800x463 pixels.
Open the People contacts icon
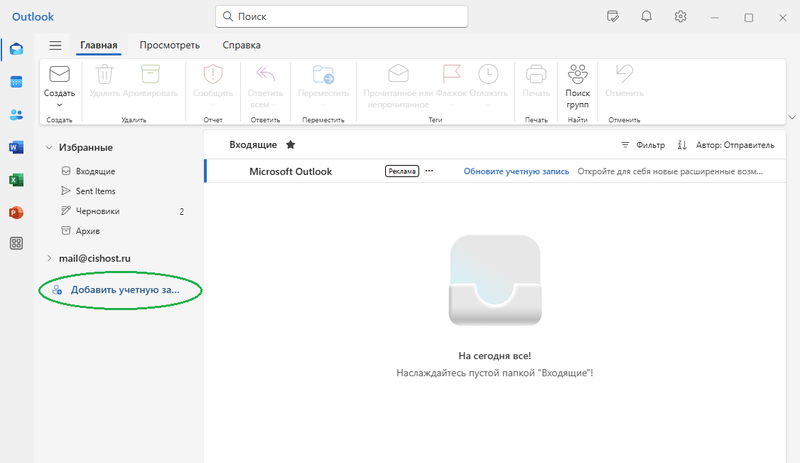(16, 115)
